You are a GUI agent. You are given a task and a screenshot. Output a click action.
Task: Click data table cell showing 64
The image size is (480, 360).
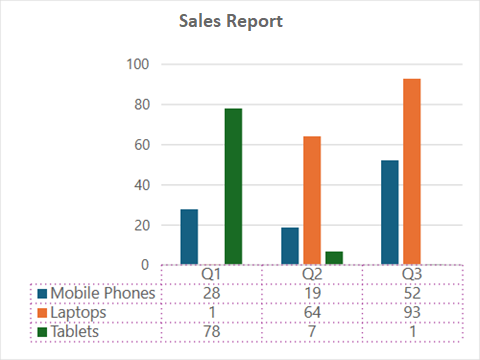(312, 313)
